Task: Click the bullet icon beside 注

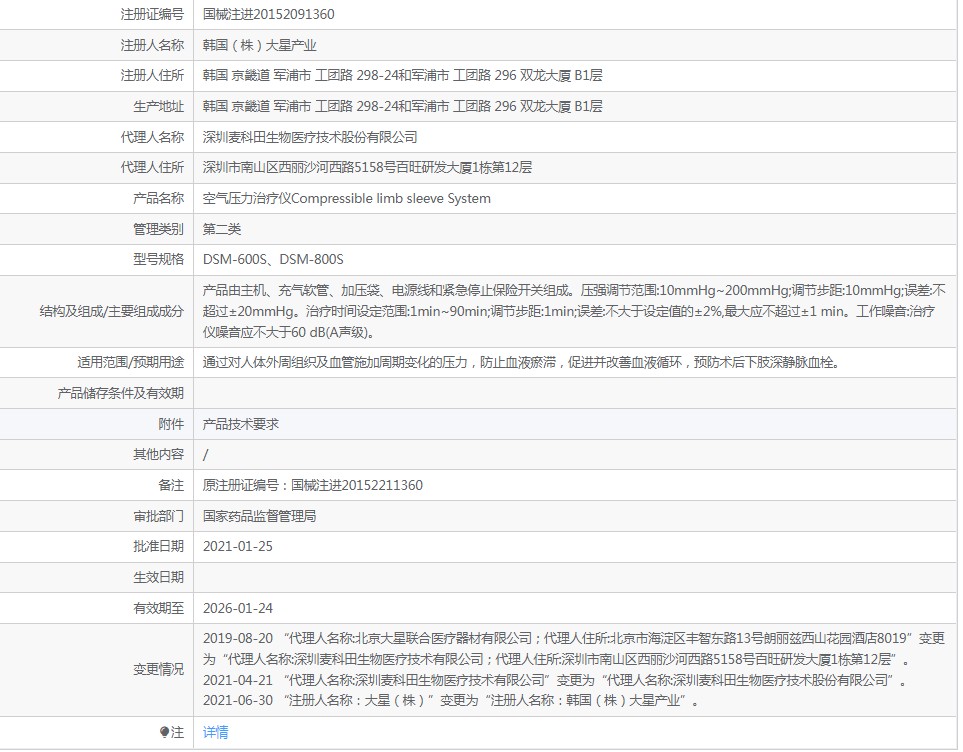Action: pos(164,732)
